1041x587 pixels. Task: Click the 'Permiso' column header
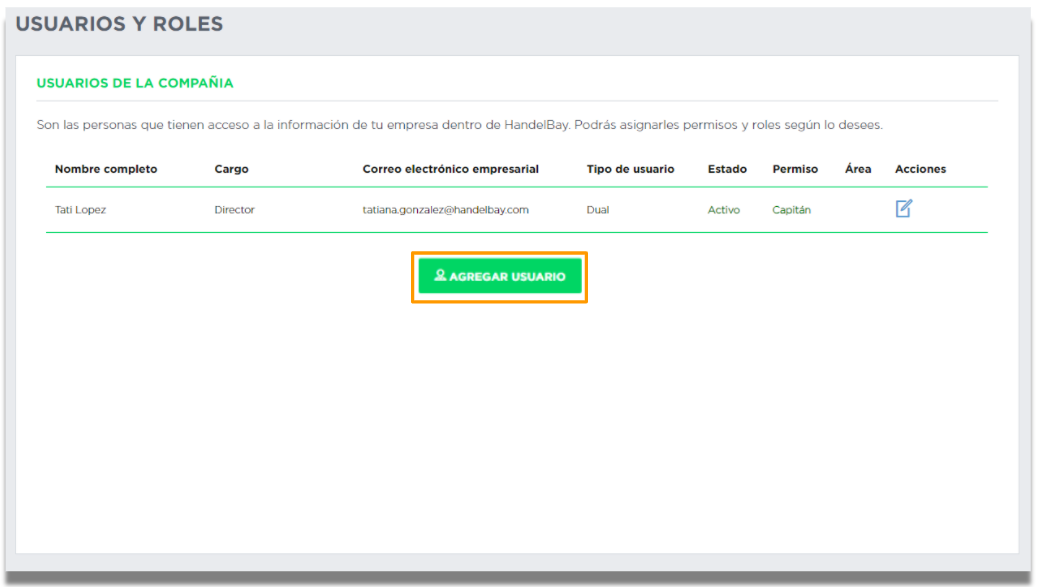click(x=795, y=169)
